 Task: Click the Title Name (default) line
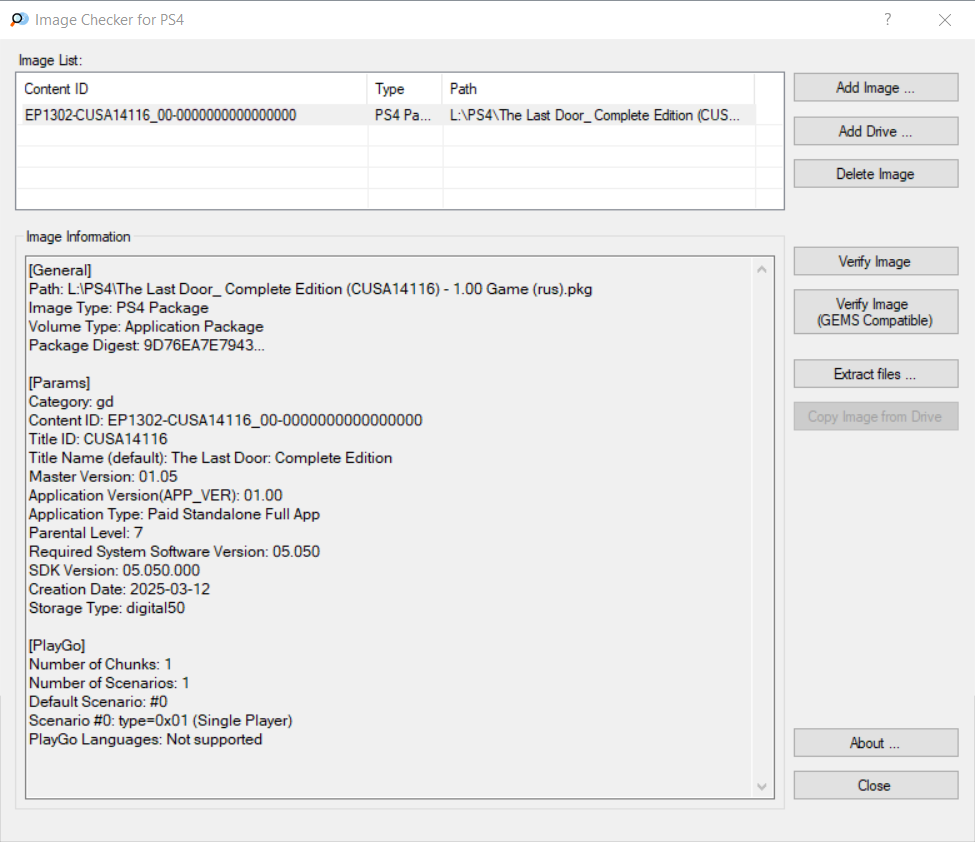[x=211, y=458]
